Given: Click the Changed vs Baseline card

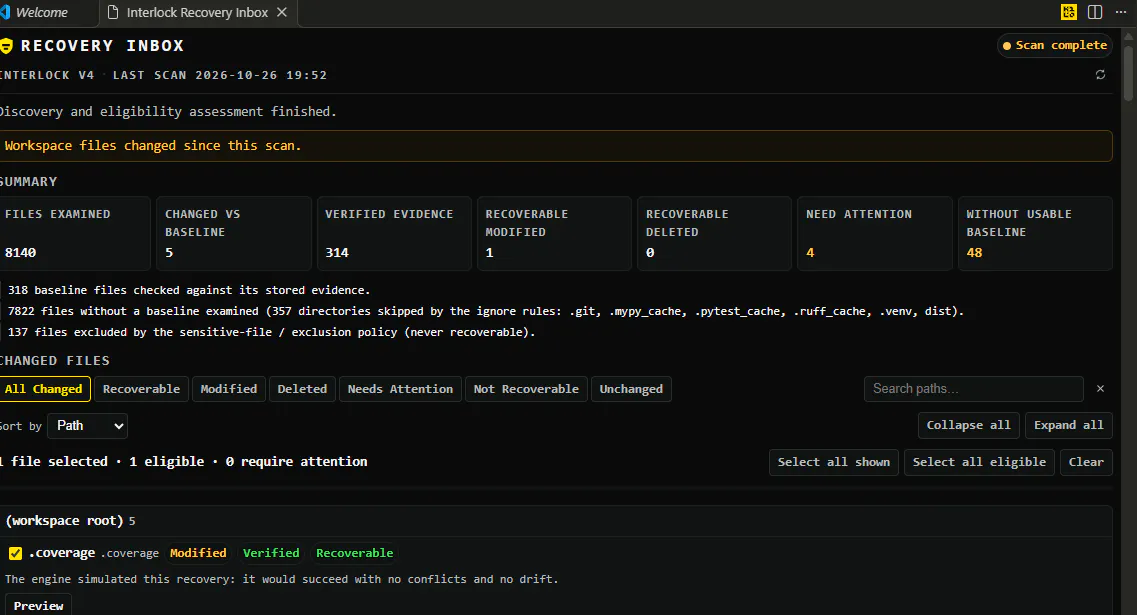Looking at the screenshot, I should point(234,234).
